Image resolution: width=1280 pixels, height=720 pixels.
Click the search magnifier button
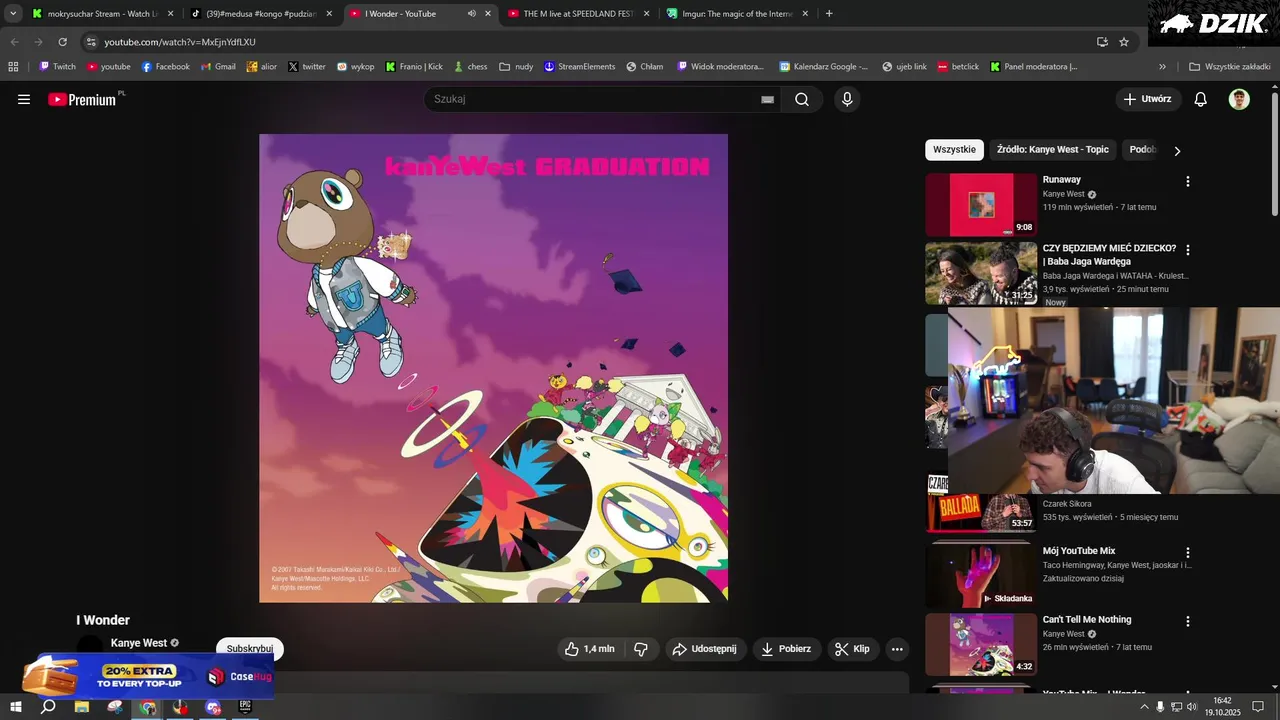click(802, 99)
